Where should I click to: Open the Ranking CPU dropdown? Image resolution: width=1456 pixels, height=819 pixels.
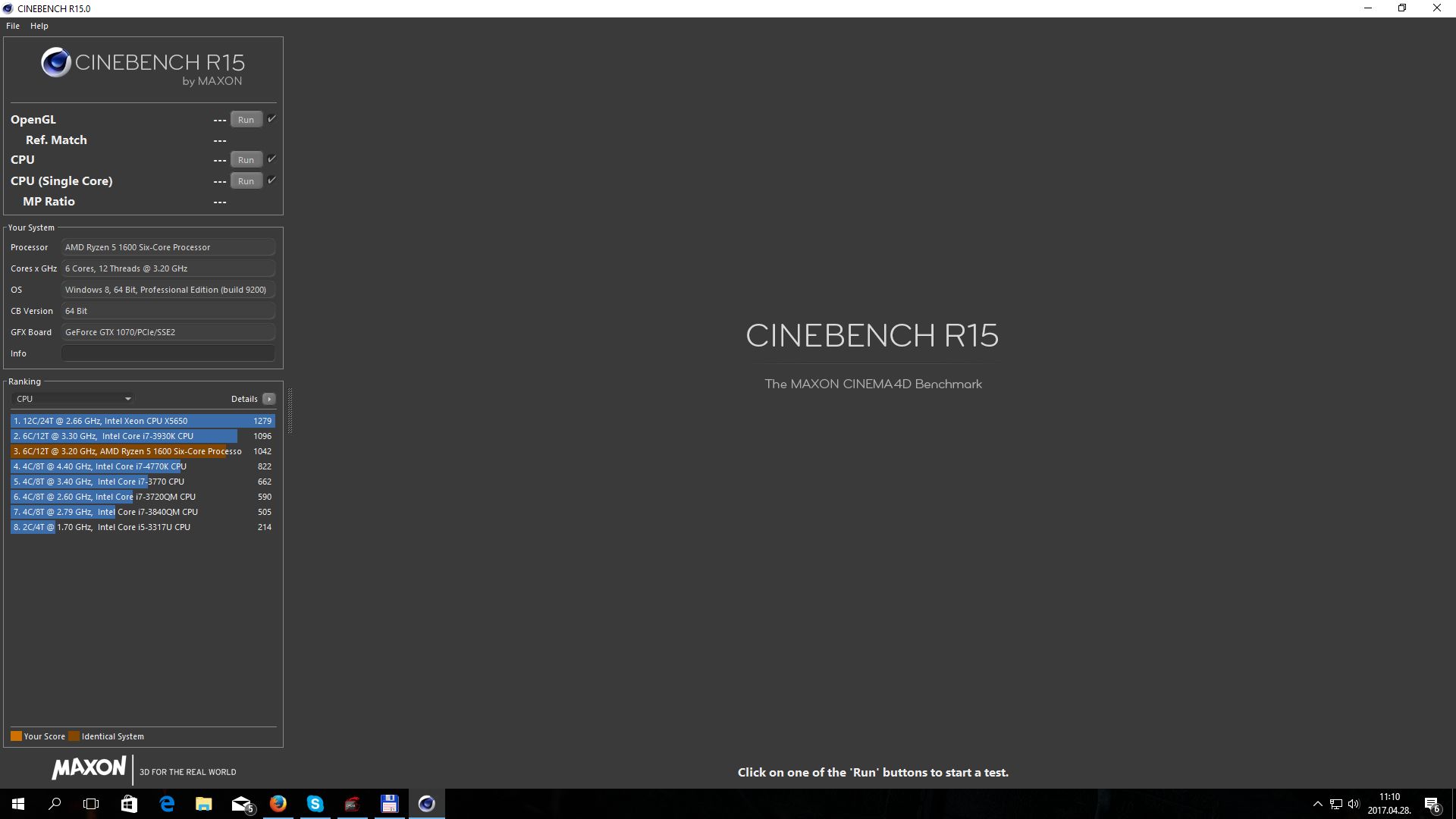point(74,399)
